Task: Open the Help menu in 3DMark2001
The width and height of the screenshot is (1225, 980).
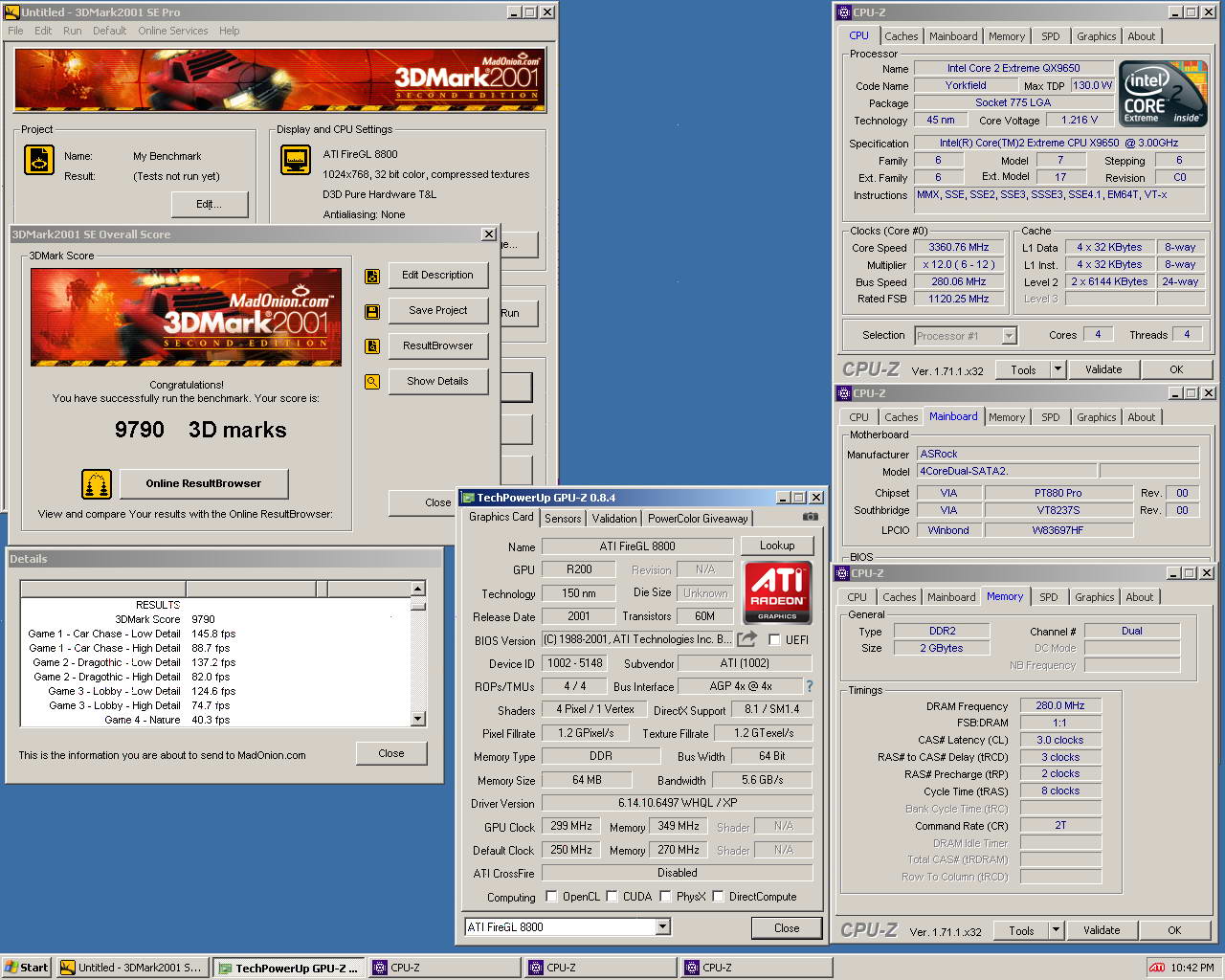Action: [x=229, y=31]
